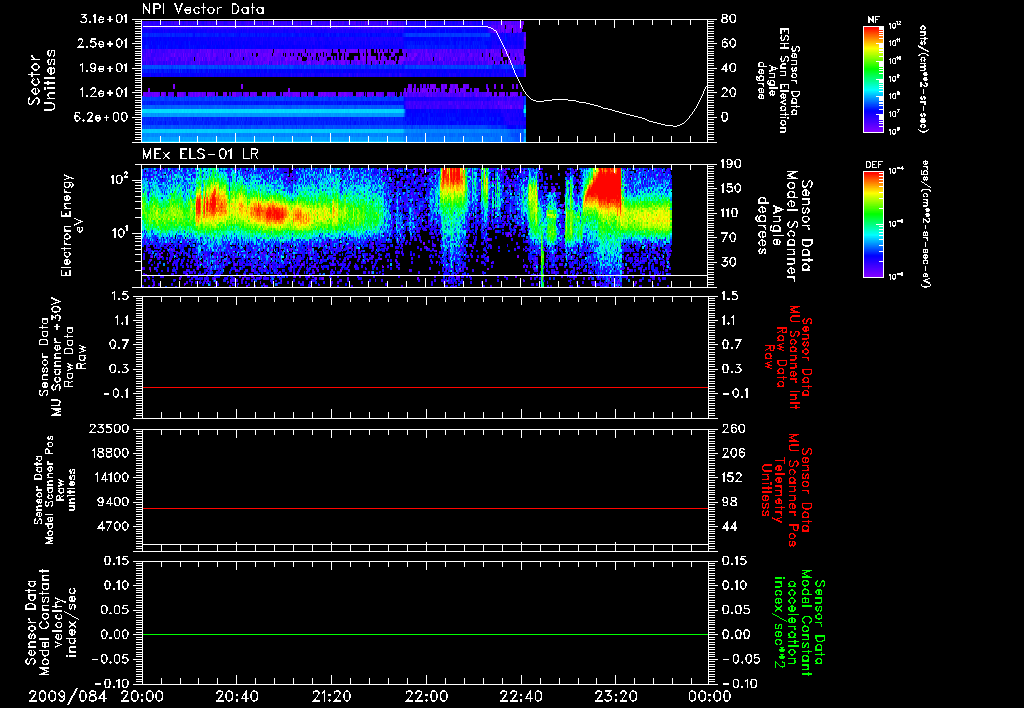
Task: Click the 80 degree elevation tick label
Action: (x=728, y=19)
